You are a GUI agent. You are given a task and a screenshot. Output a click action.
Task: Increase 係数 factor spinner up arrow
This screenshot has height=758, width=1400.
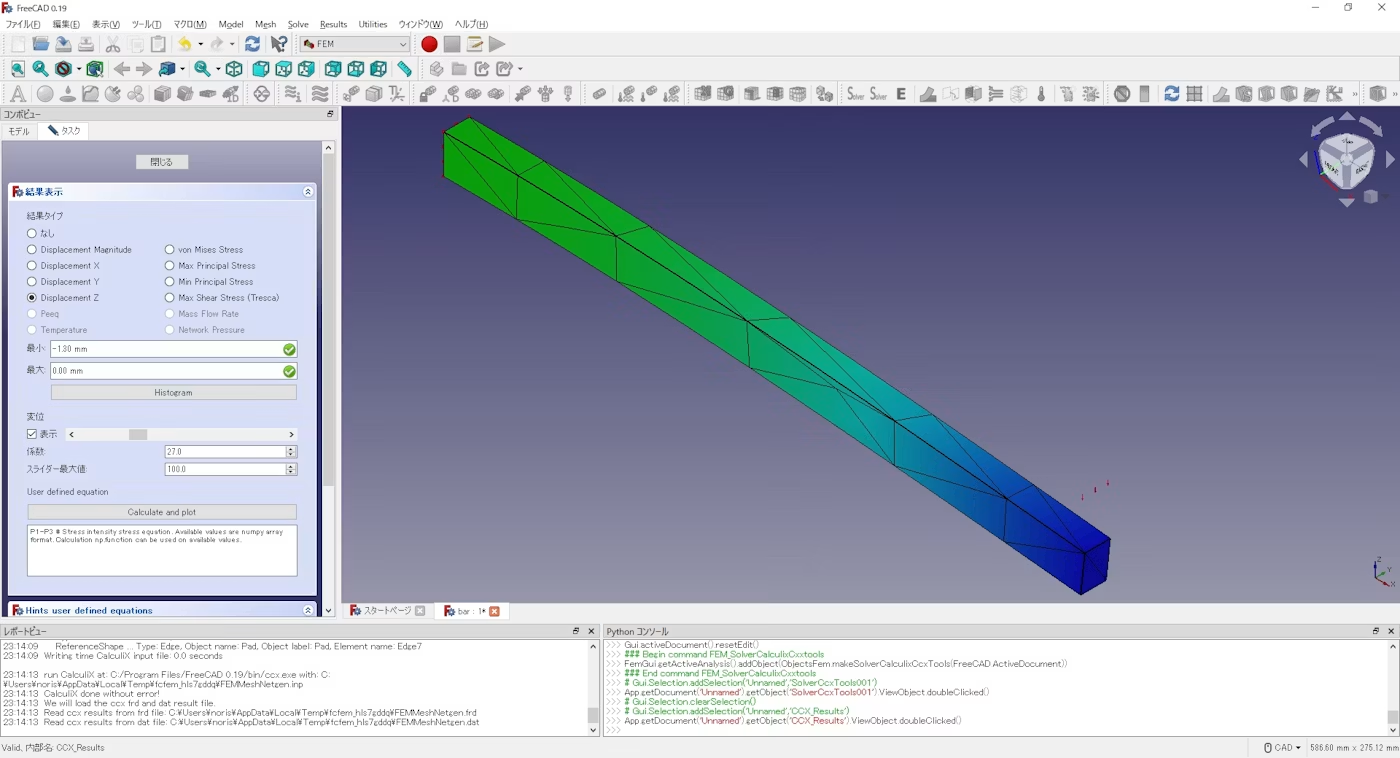291,449
